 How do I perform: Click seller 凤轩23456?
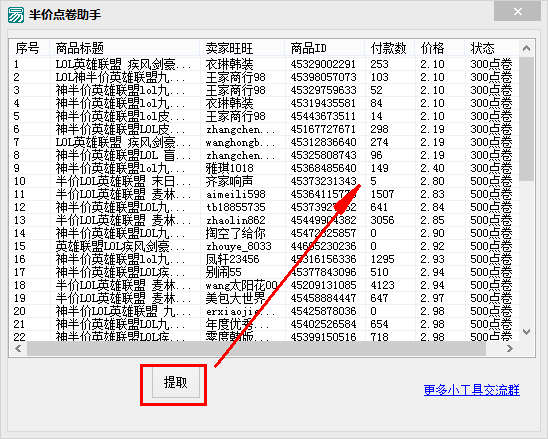pos(232,259)
